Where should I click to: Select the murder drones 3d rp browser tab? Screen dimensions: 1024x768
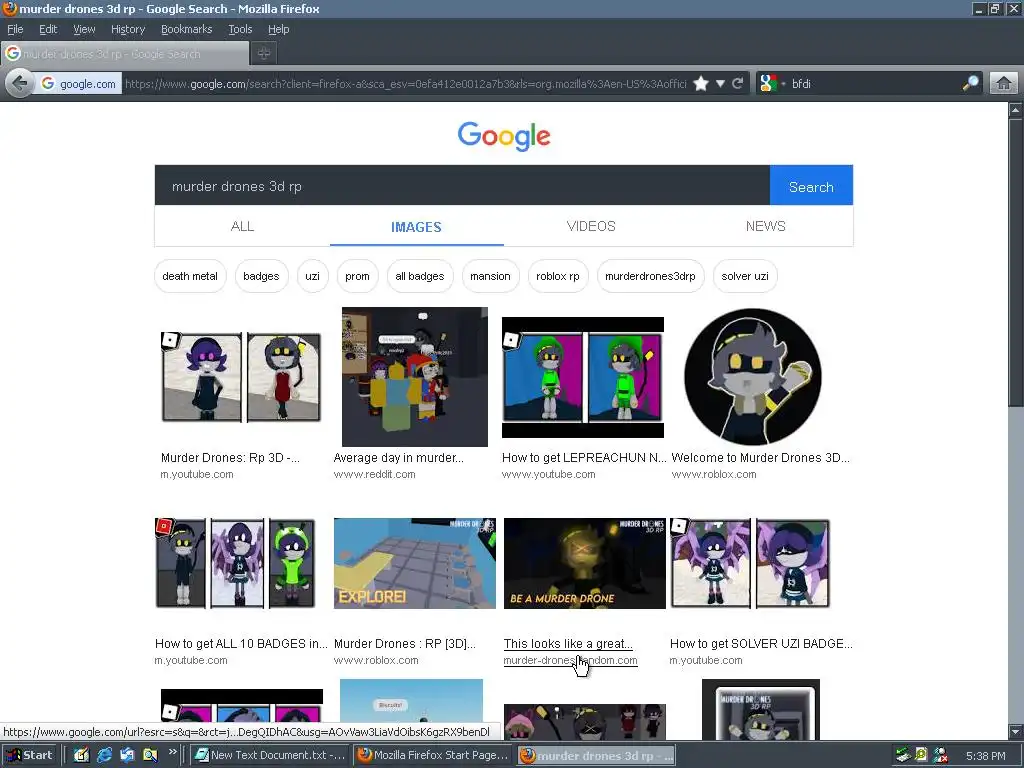point(125,54)
